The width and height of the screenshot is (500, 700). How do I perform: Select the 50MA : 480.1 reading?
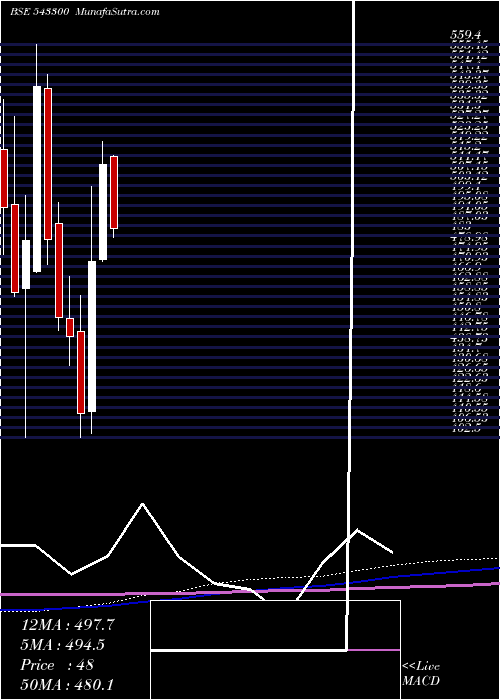[68, 684]
